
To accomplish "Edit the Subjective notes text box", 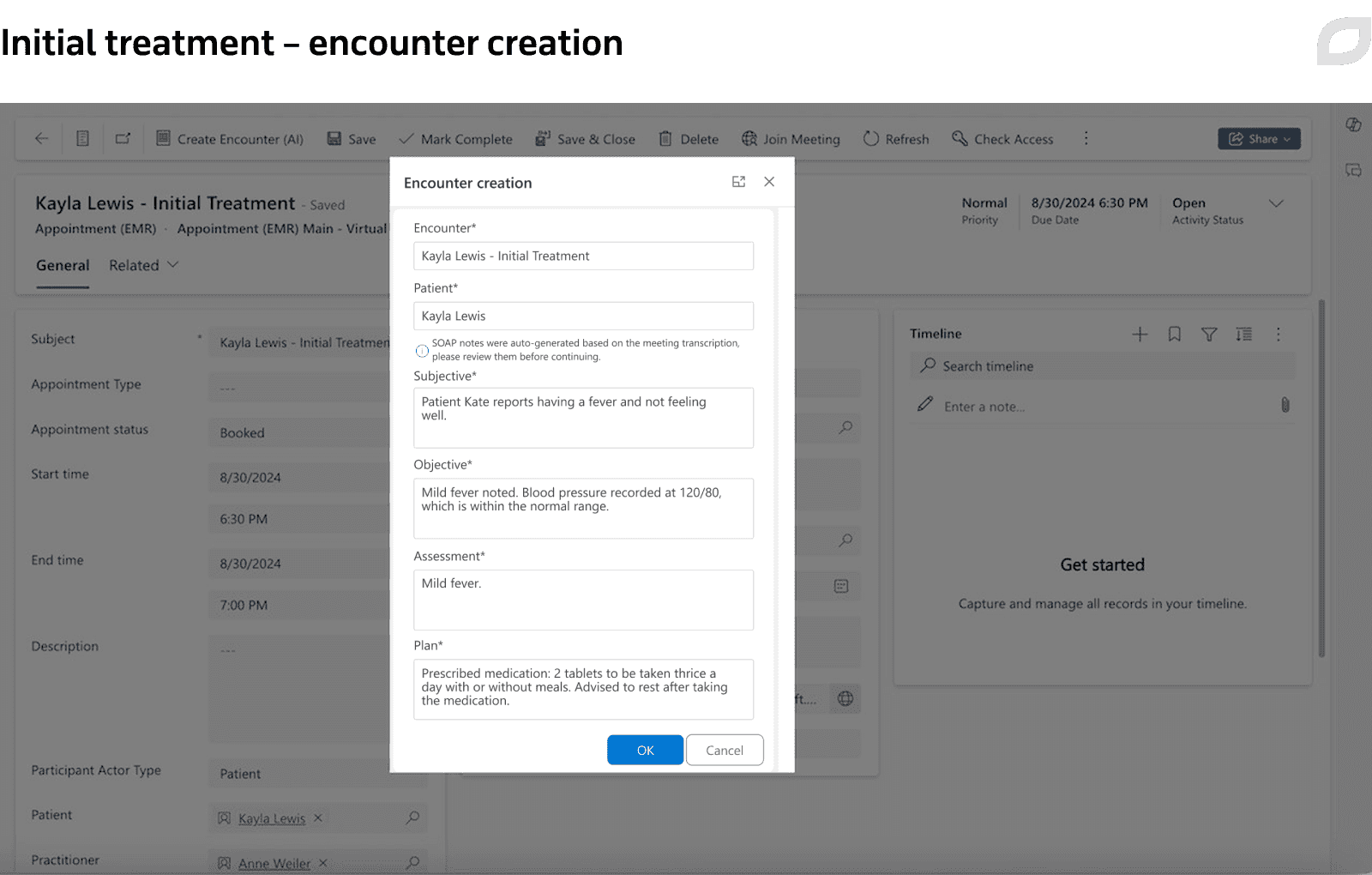I will [583, 418].
